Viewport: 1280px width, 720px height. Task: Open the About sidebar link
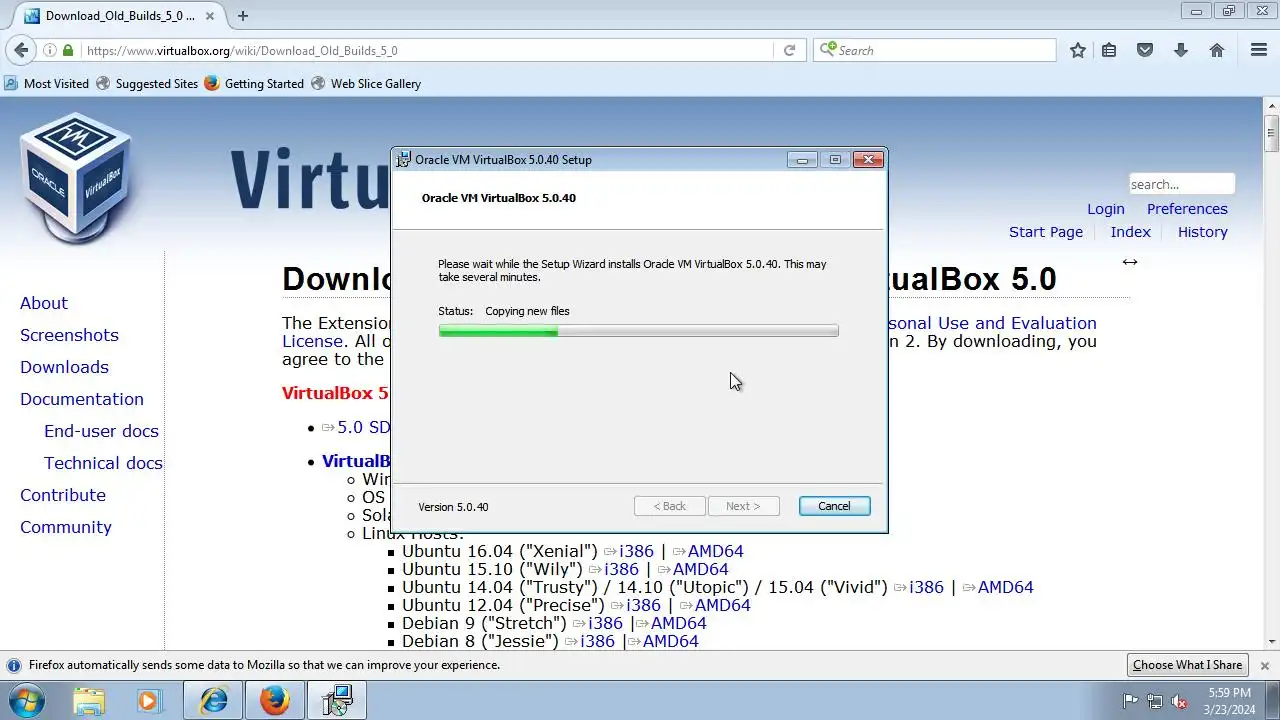[x=44, y=303]
